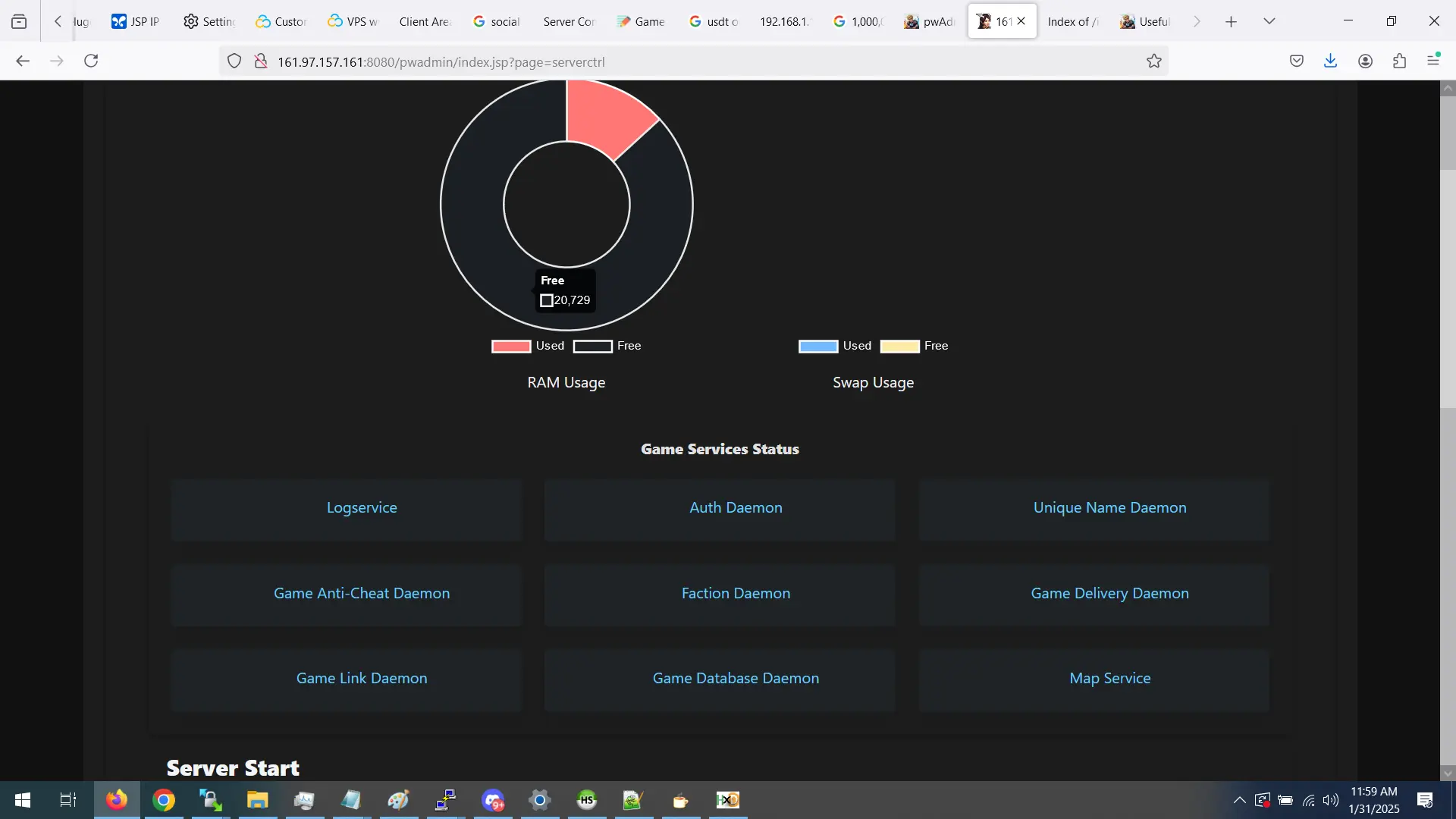Toggle the Free legend of Swap Usage
The image size is (1456, 819).
coord(914,346)
